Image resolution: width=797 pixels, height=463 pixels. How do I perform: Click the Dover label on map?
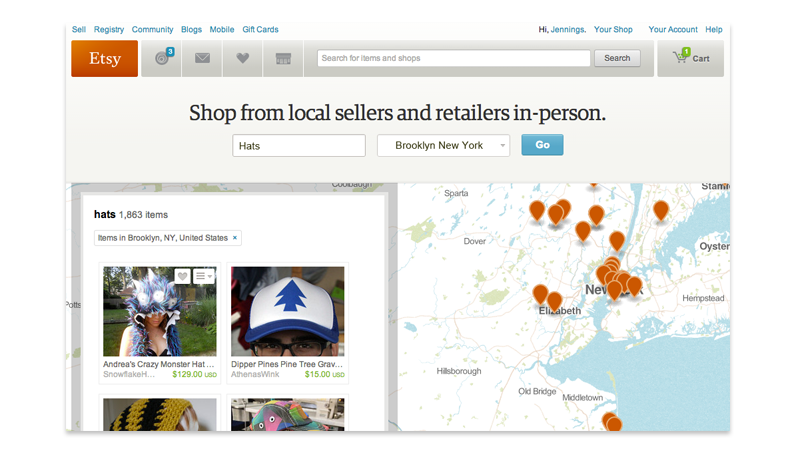(475, 241)
